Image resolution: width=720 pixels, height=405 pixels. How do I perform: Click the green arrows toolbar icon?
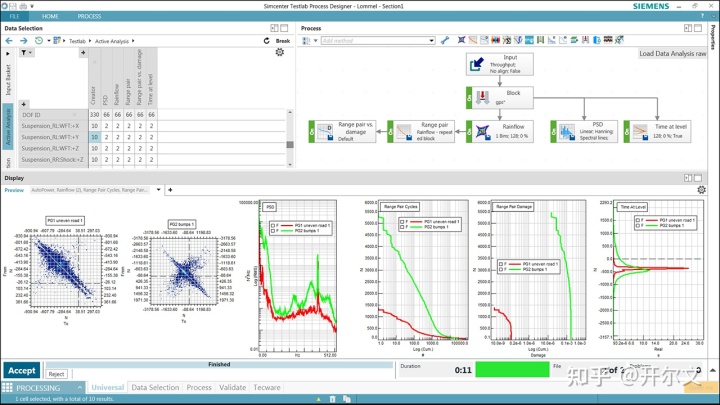(x=574, y=40)
